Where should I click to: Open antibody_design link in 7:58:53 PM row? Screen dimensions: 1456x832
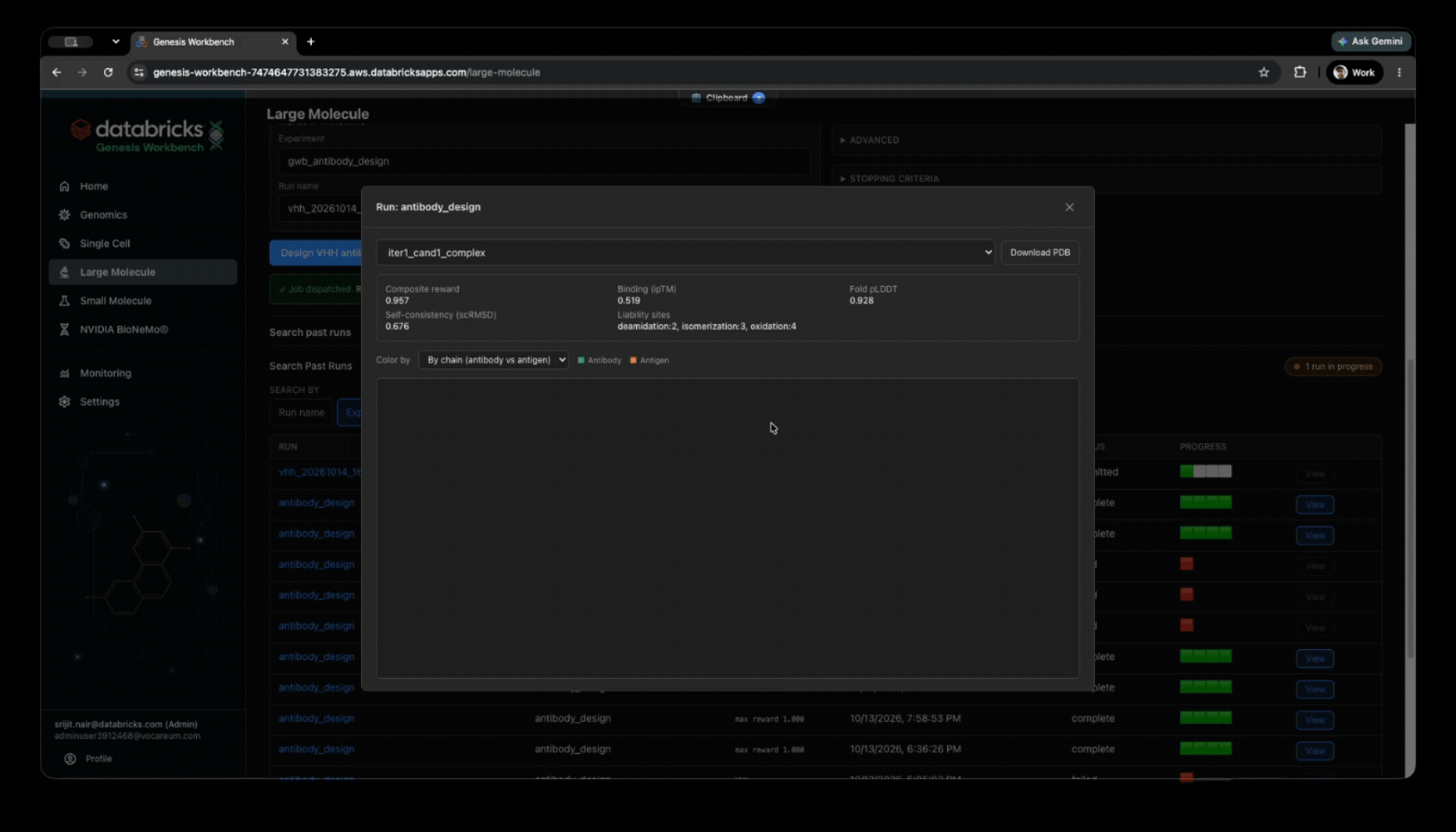pos(316,718)
